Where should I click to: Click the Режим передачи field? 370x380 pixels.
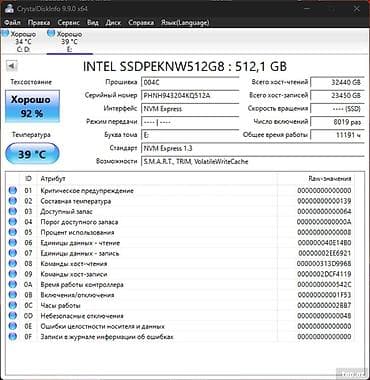pos(190,122)
